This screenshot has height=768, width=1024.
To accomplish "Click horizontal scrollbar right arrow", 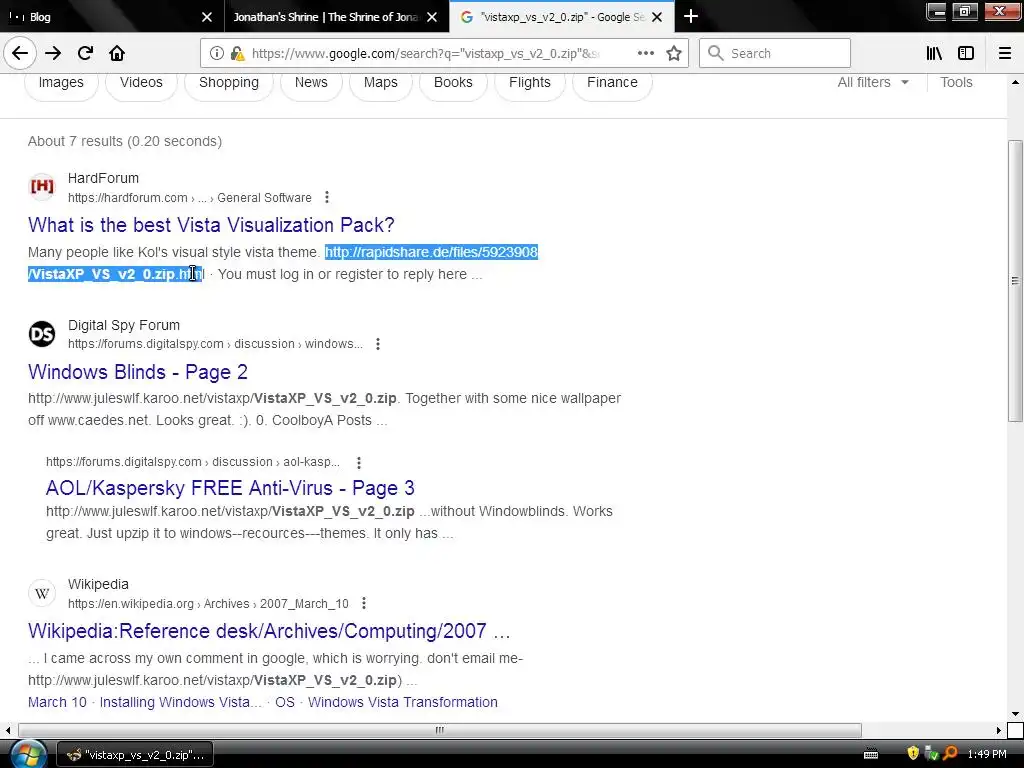I will click(999, 730).
